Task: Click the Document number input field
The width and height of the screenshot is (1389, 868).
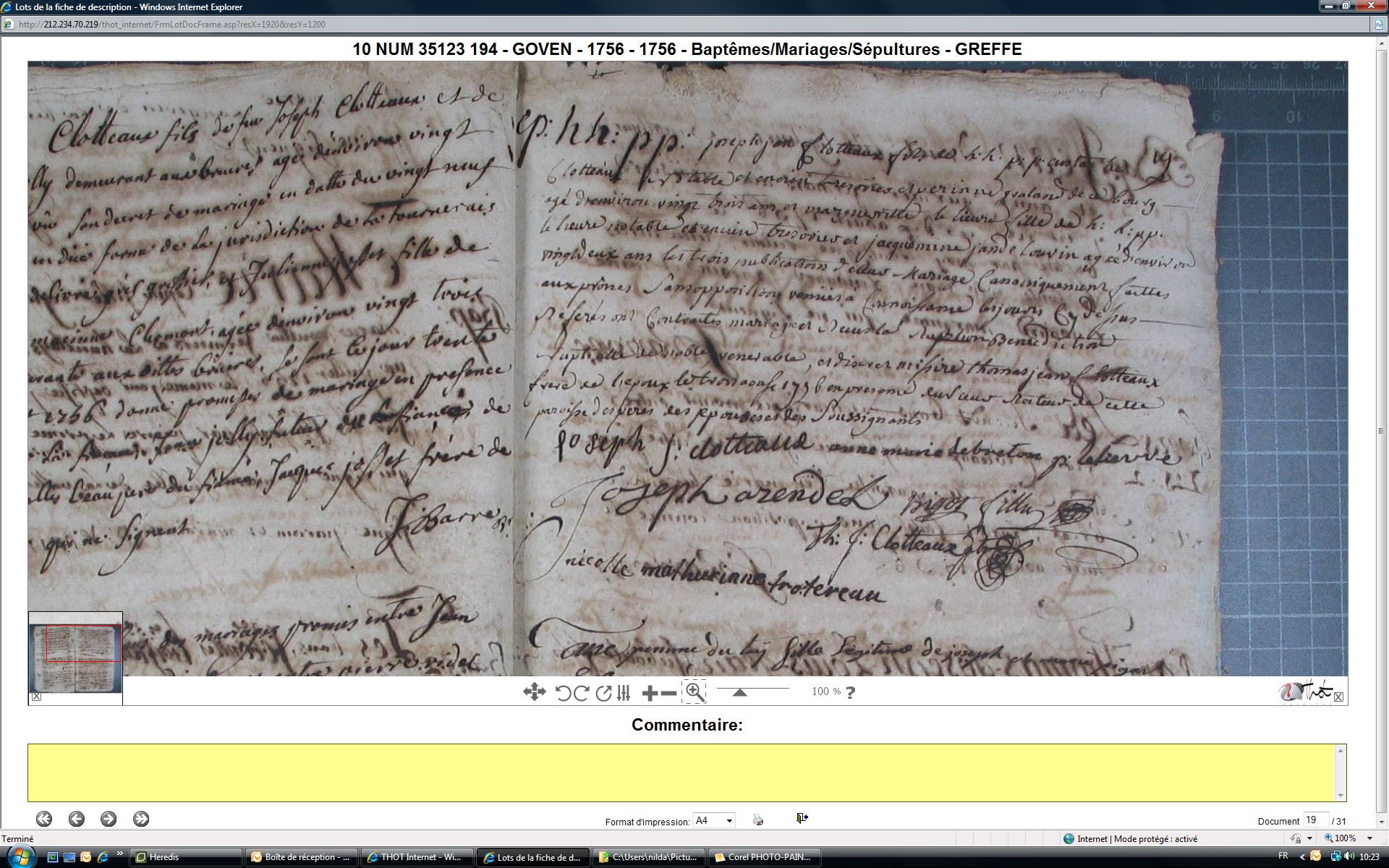Action: 1314,820
